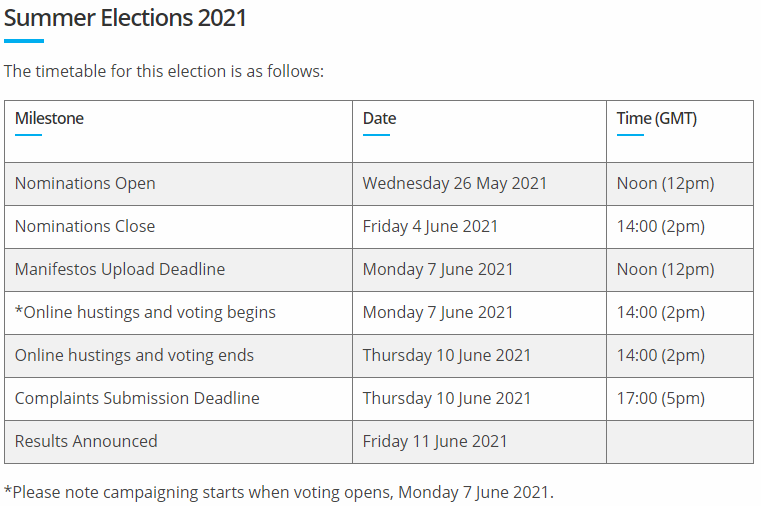The height and width of the screenshot is (506, 761).
Task: Click the Online hustings and voting begins cell
Action: point(145,313)
